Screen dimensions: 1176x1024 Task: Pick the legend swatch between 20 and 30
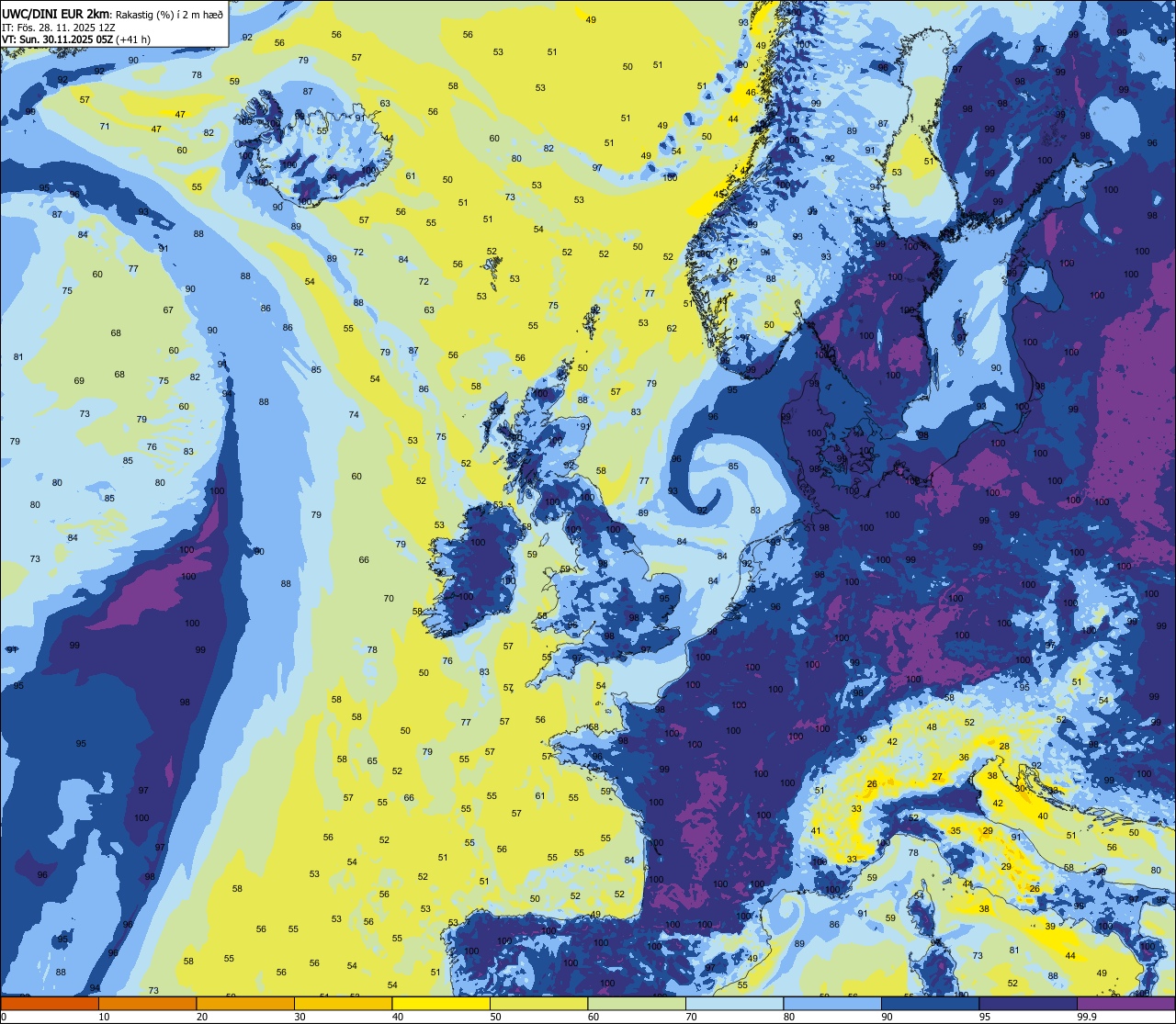tap(245, 1003)
